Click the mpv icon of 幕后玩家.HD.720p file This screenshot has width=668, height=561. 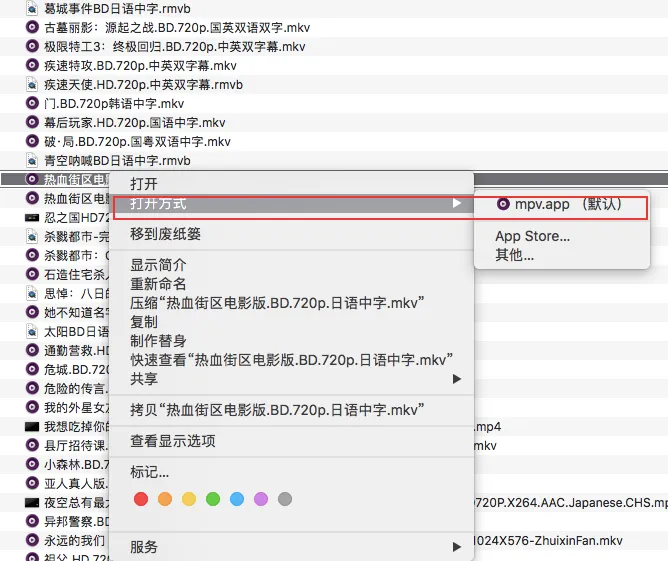click(32, 122)
